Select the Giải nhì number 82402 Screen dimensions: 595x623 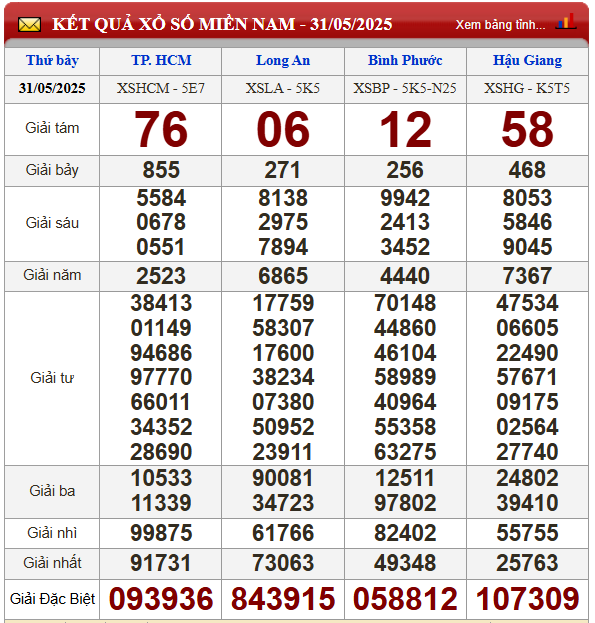(405, 533)
